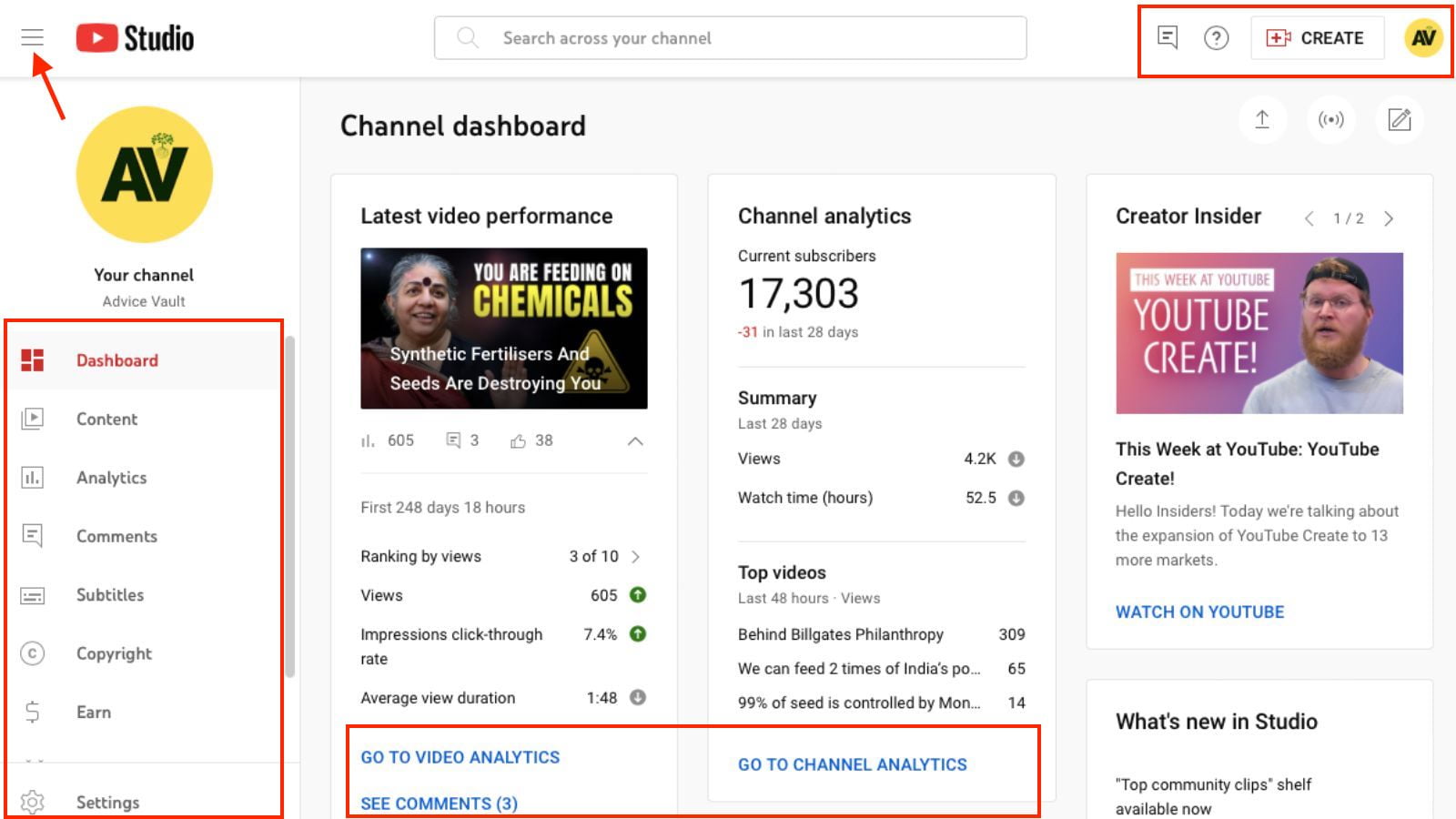Image resolution: width=1456 pixels, height=819 pixels.
Task: Collapse the Latest video performance stats
Action: [x=637, y=440]
